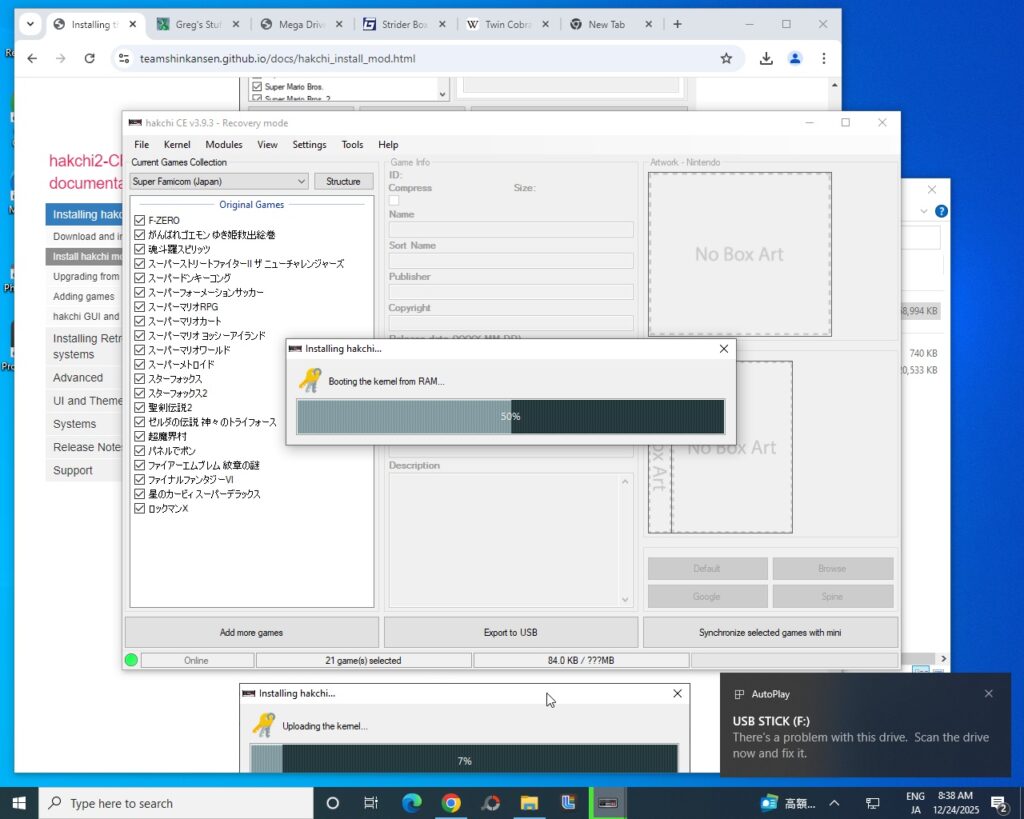
Task: Open File Explorer from the taskbar
Action: [529, 803]
